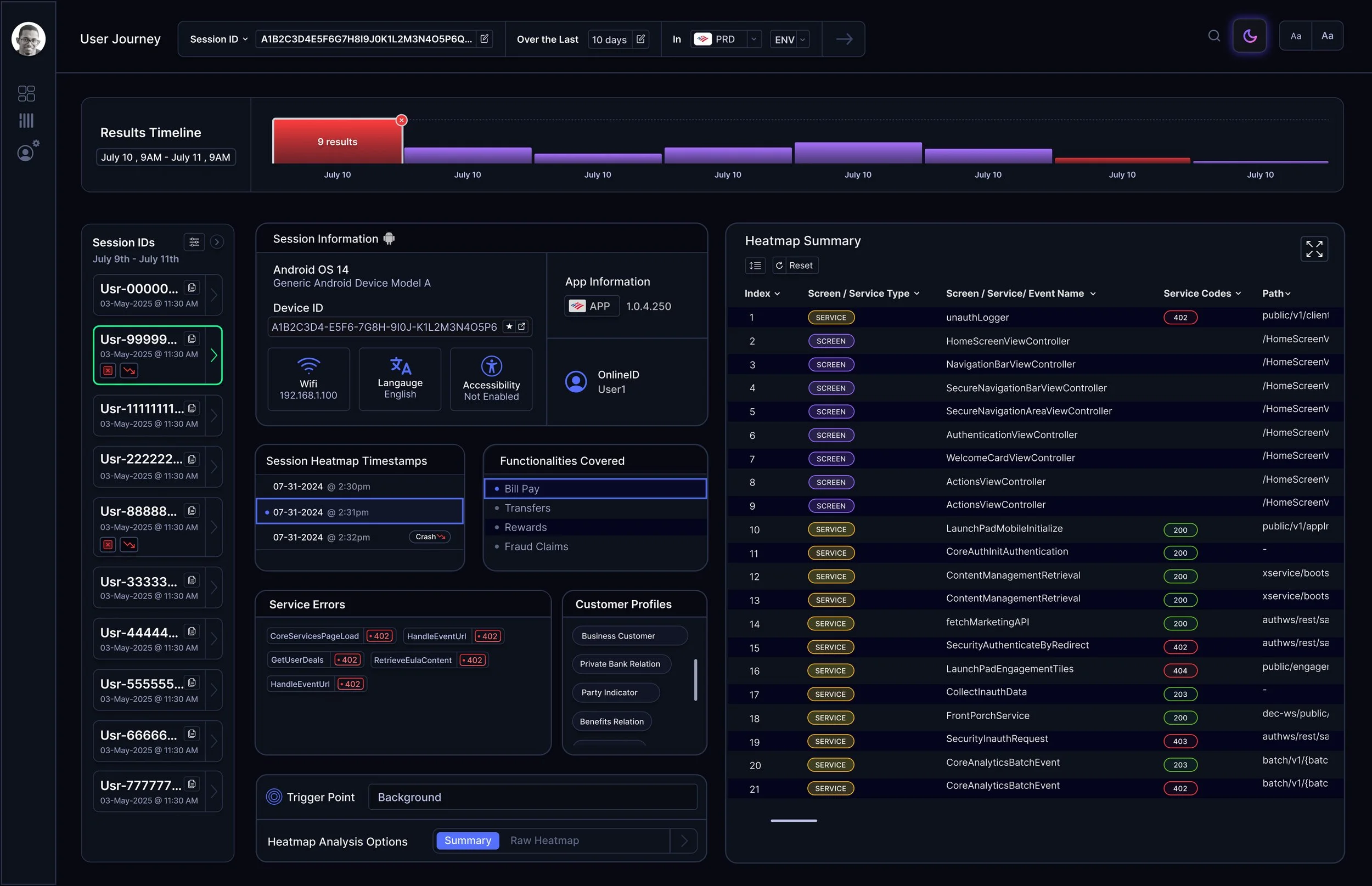This screenshot has height=886, width=1372.
Task: Open user settings icon in sidebar
Action: [27, 151]
